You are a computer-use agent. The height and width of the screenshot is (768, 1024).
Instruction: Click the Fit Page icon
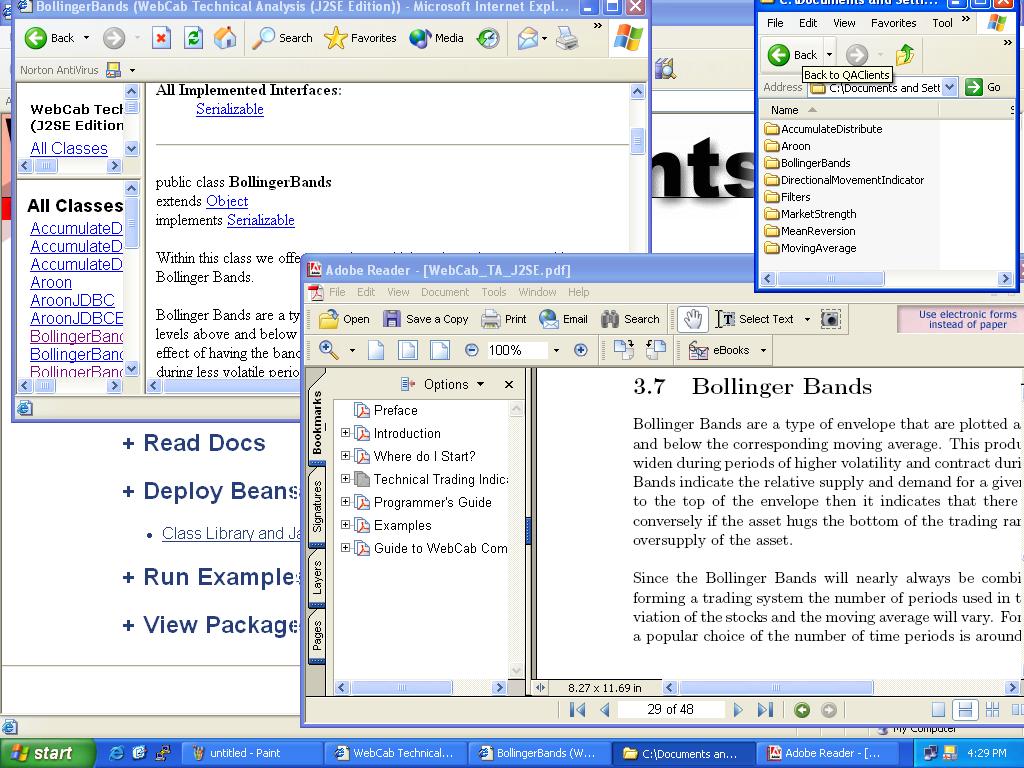(408, 350)
